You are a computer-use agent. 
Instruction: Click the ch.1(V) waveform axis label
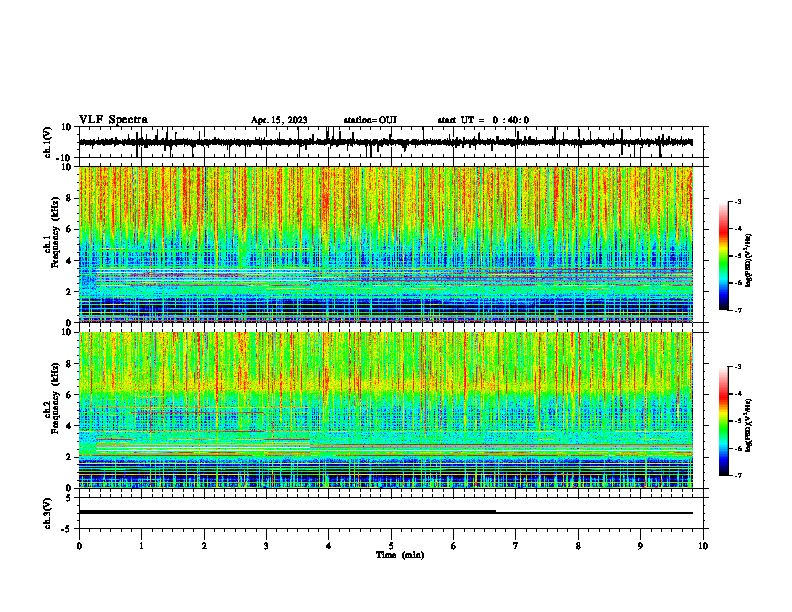pyautogui.click(x=47, y=142)
